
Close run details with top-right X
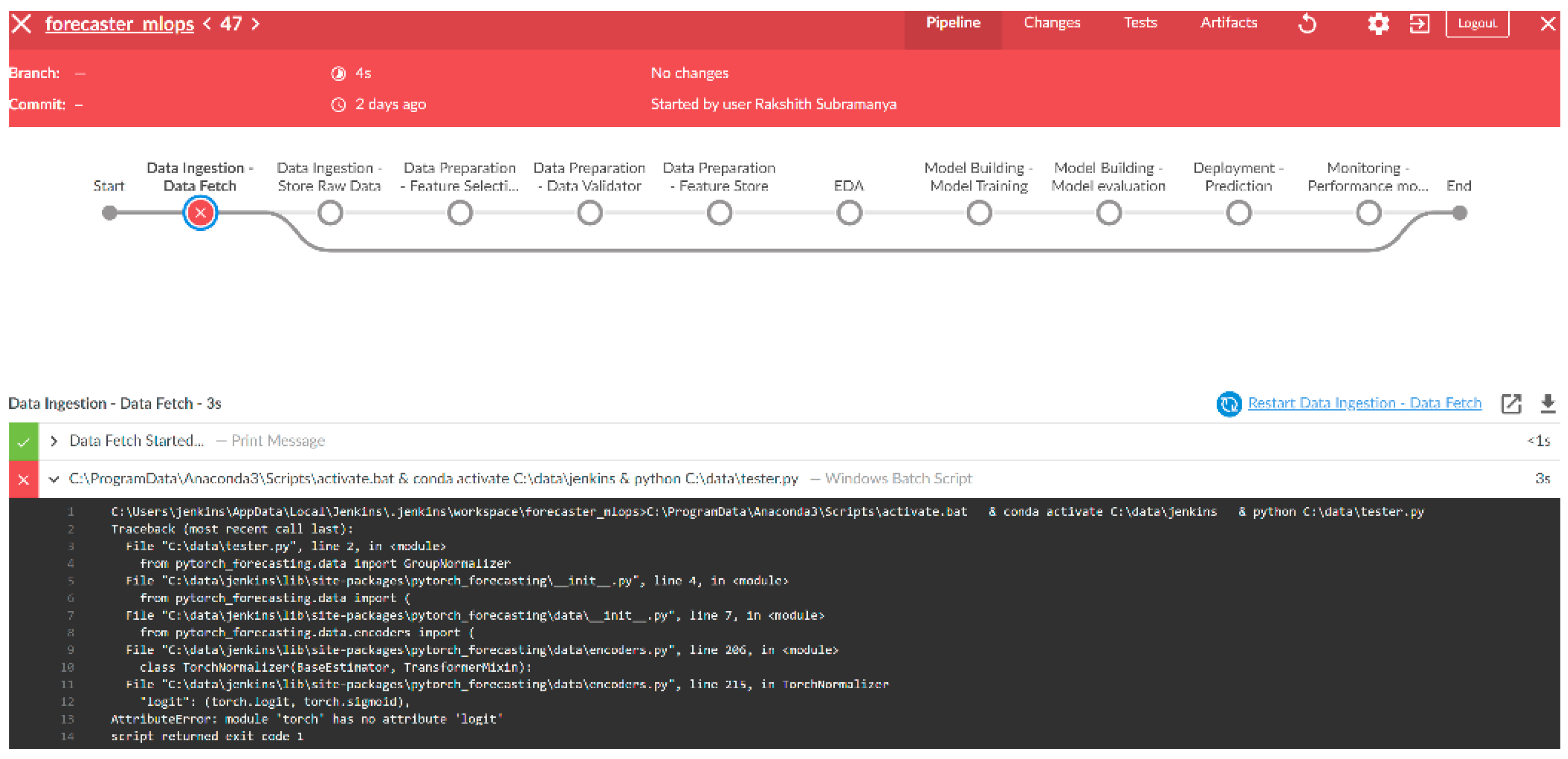1547,25
